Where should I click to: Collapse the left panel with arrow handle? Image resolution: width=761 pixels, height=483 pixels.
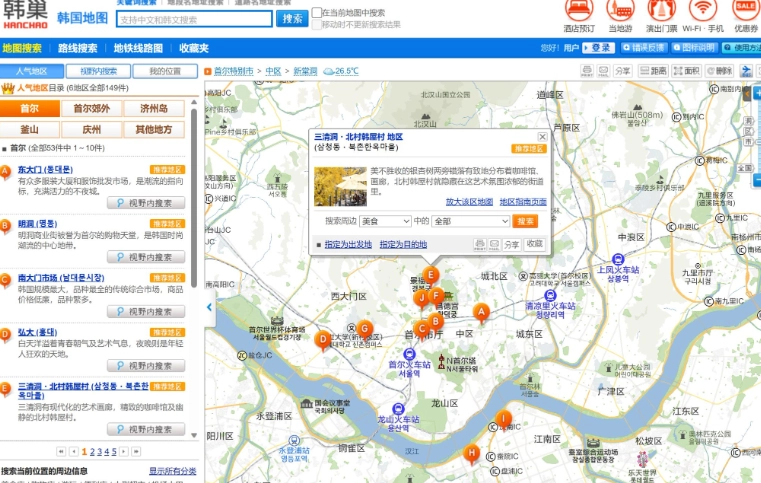[209, 307]
